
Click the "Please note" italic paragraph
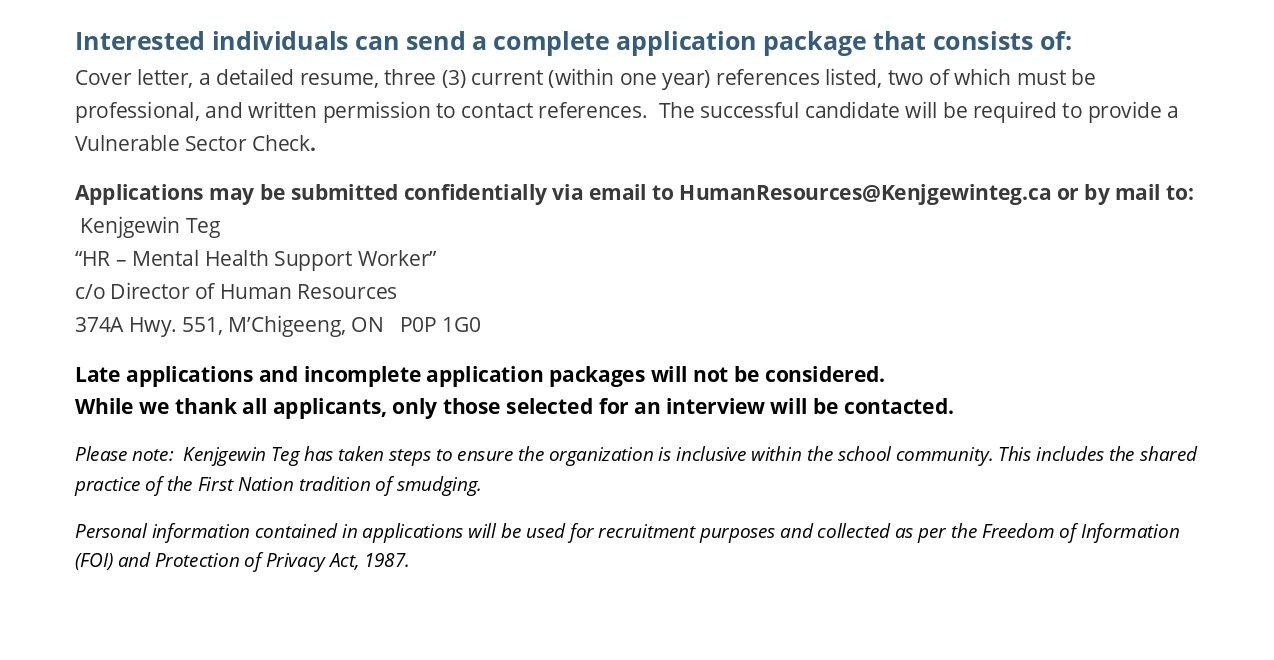pyautogui.click(x=636, y=469)
